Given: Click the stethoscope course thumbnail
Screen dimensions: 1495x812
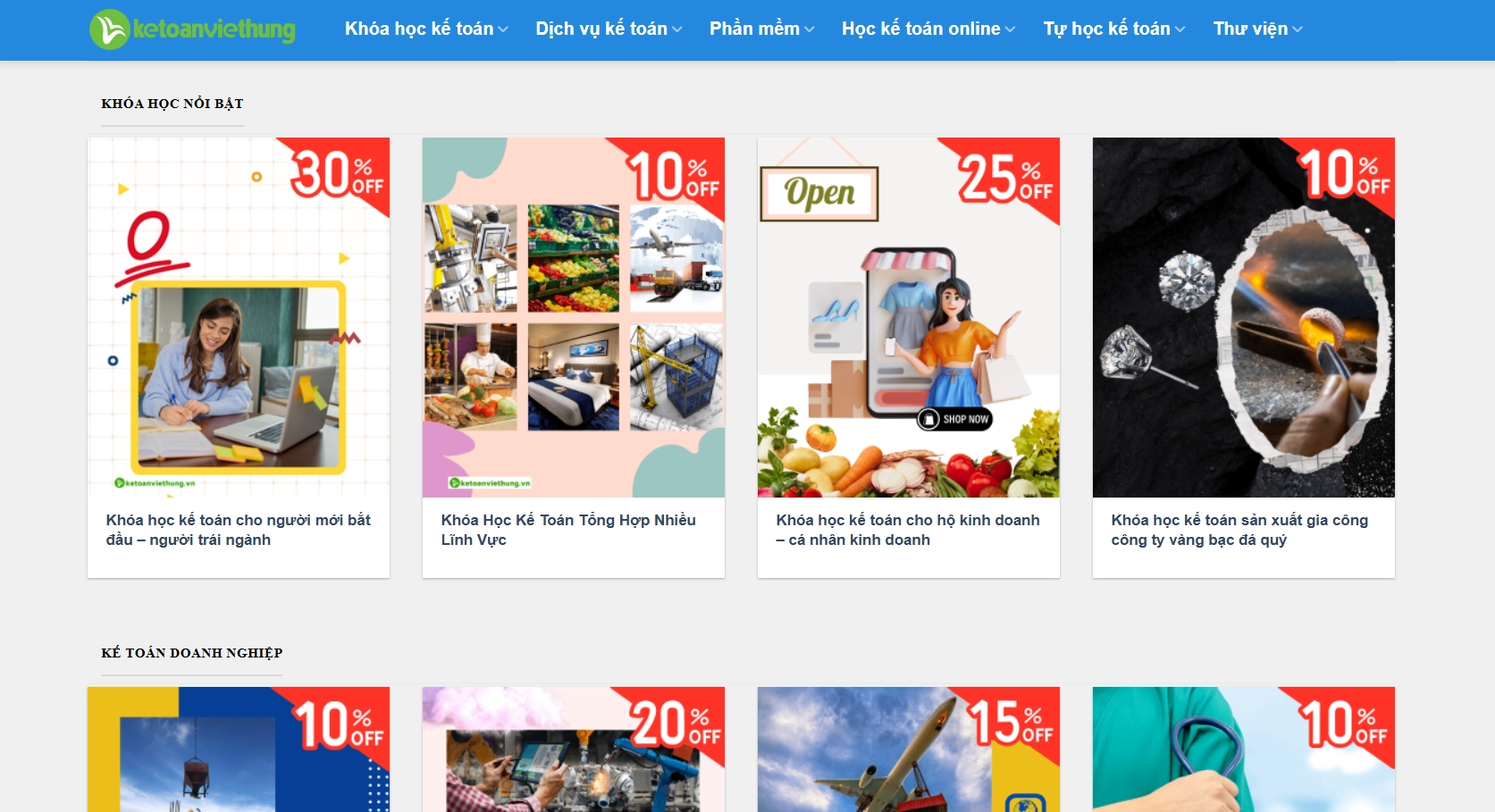Looking at the screenshot, I should click(x=1244, y=749).
